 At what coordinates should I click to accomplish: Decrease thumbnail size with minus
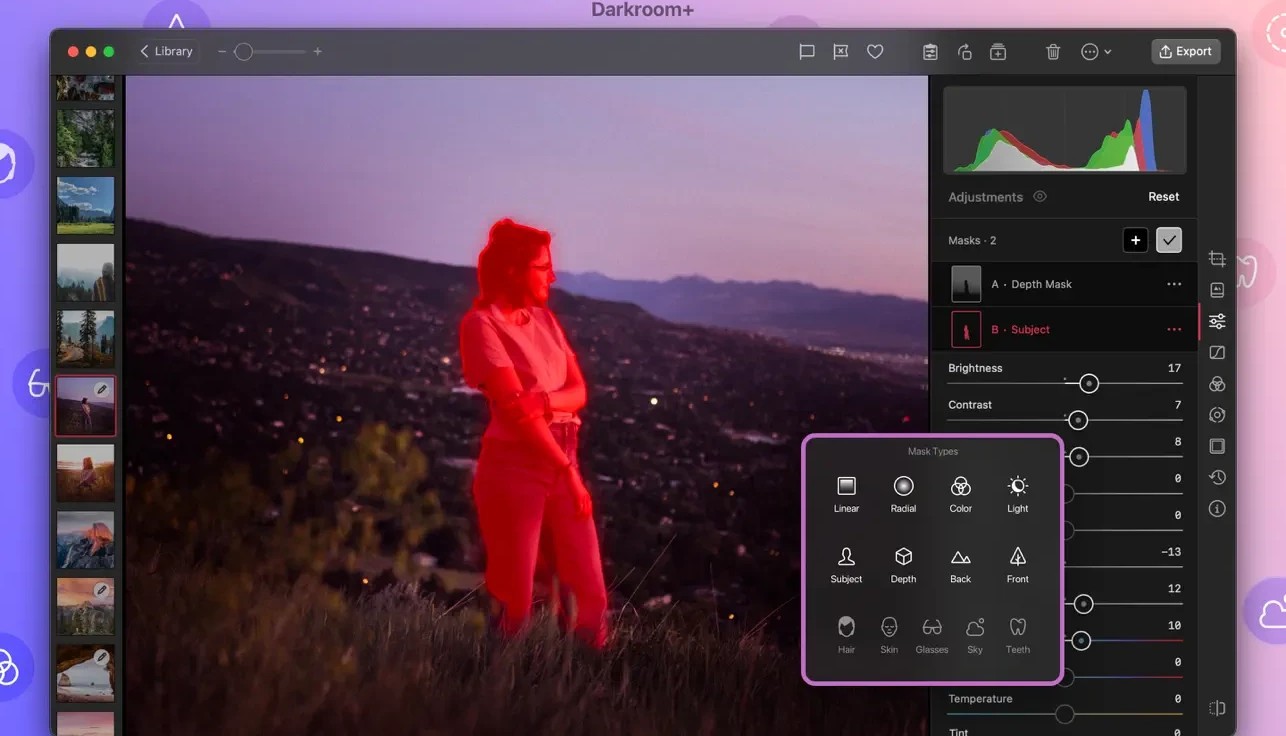click(x=221, y=52)
